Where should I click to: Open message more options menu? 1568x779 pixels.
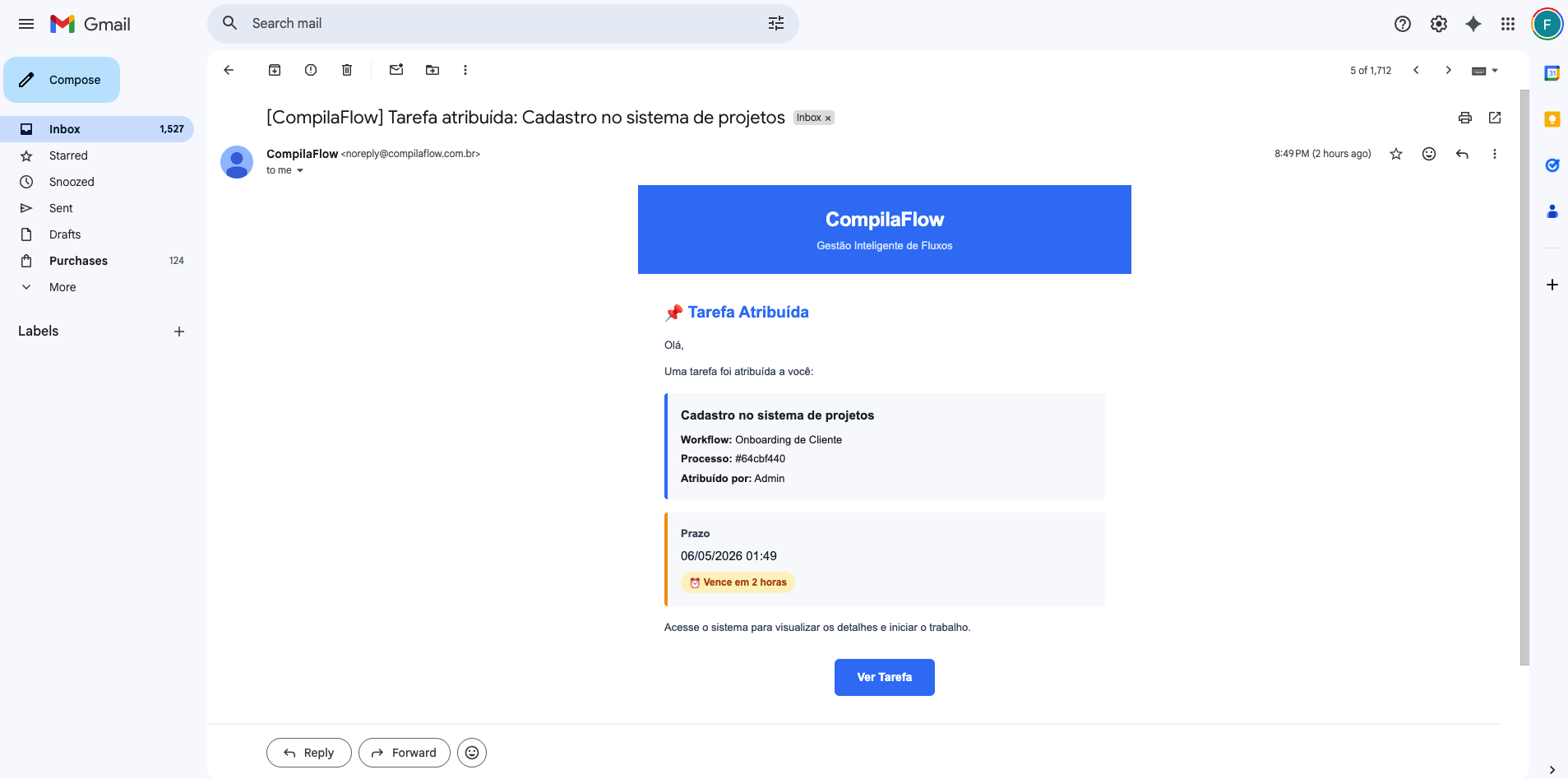coord(1495,154)
